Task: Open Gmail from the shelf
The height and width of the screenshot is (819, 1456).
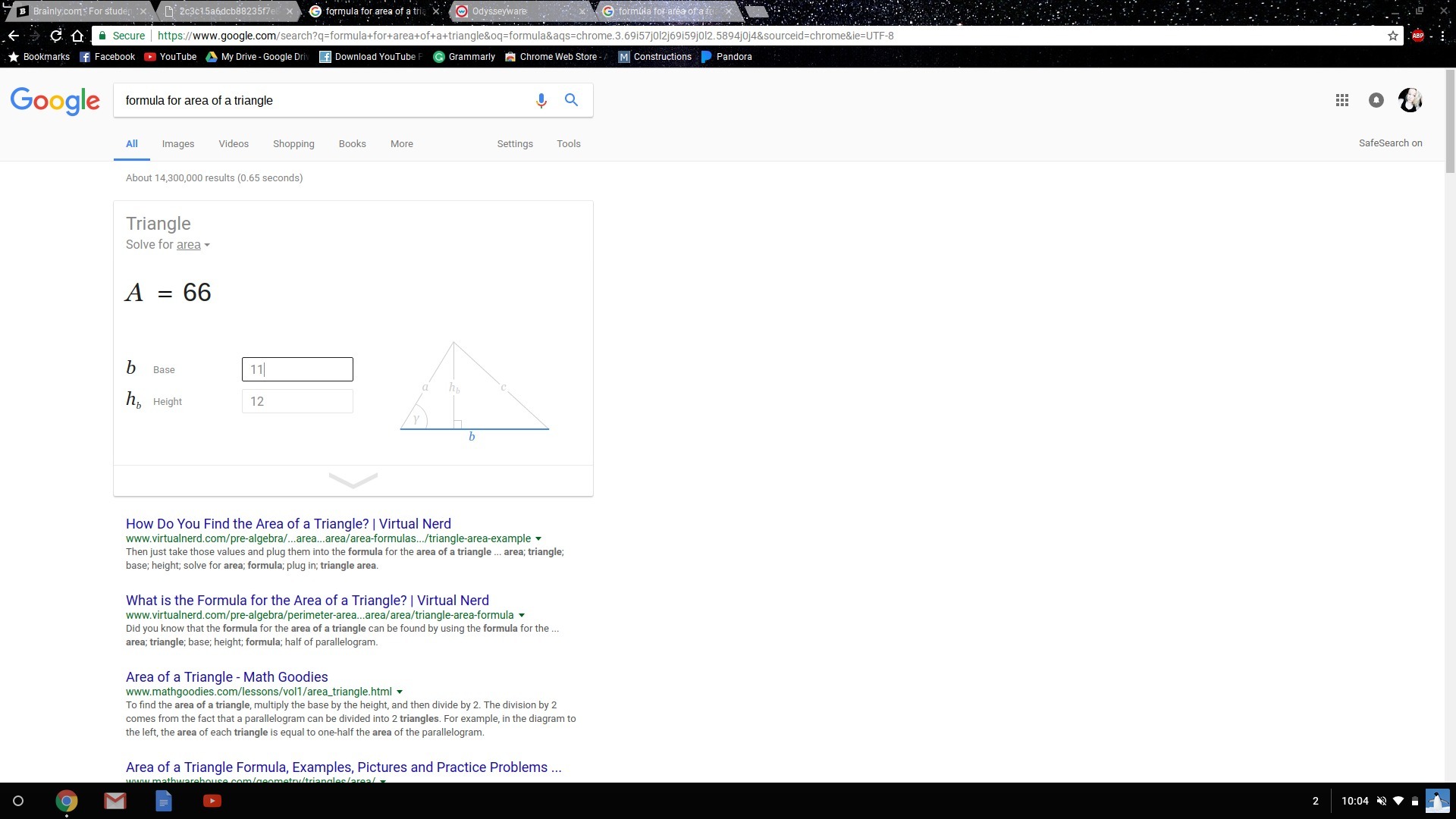Action: point(115,801)
